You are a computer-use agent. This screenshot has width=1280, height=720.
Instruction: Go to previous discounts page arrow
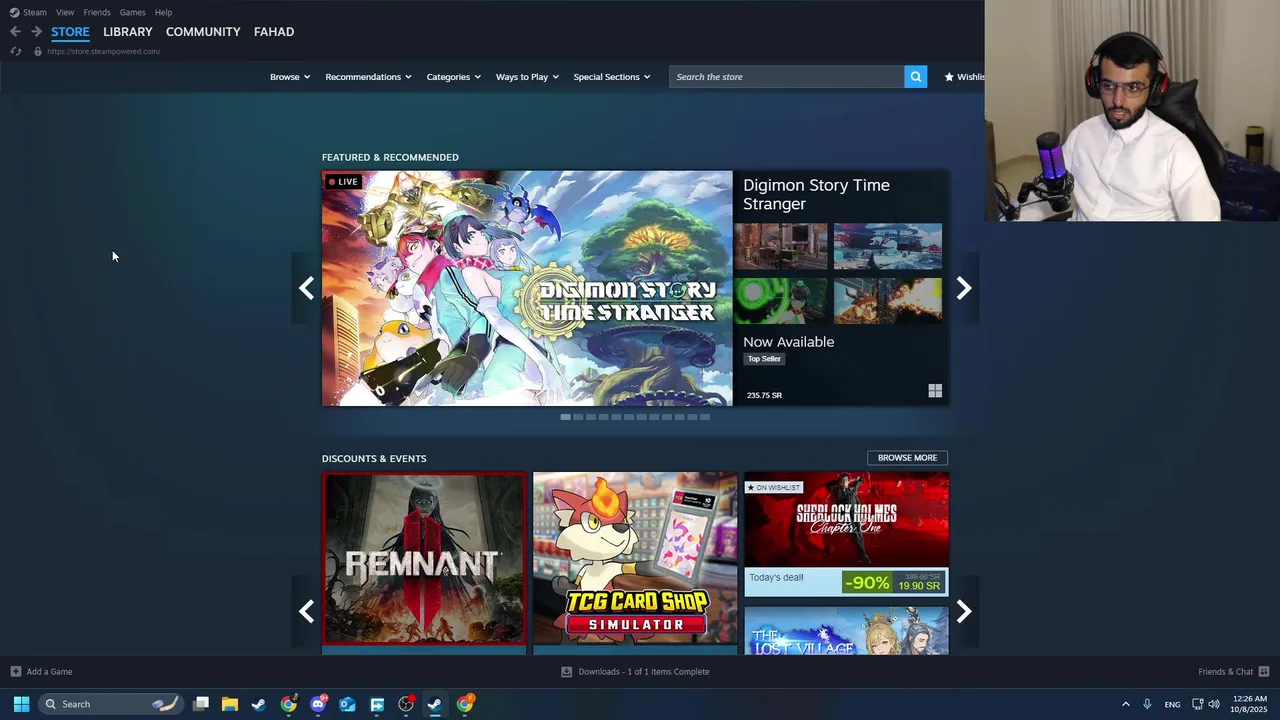click(x=306, y=611)
